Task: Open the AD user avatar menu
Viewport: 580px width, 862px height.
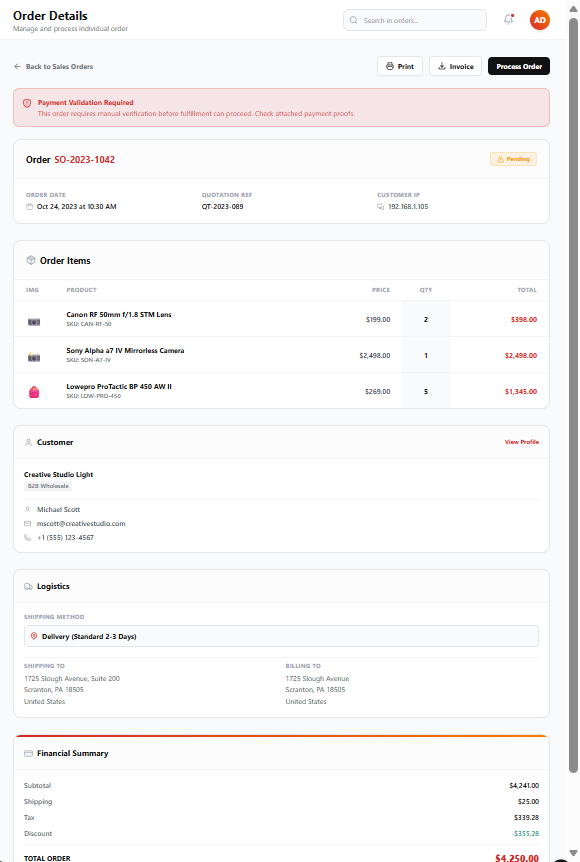Action: click(539, 20)
